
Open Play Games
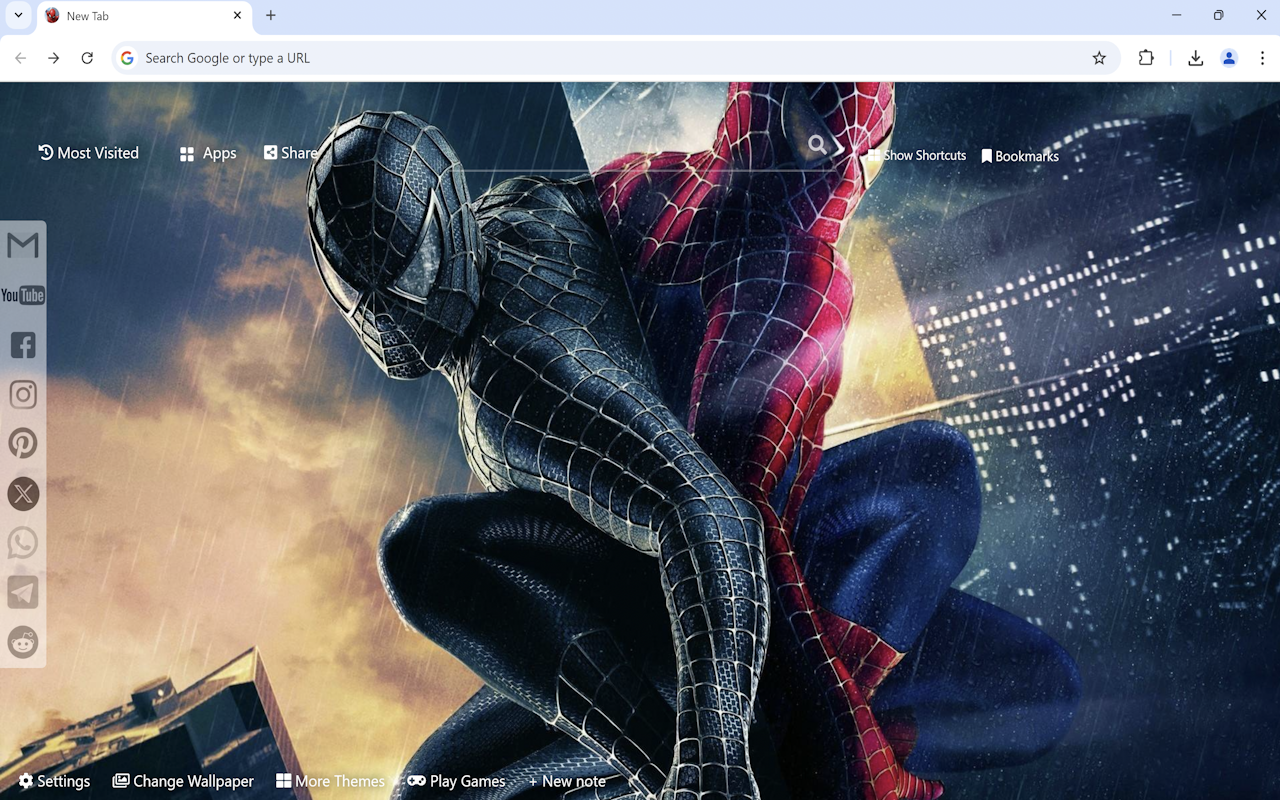coord(458,781)
